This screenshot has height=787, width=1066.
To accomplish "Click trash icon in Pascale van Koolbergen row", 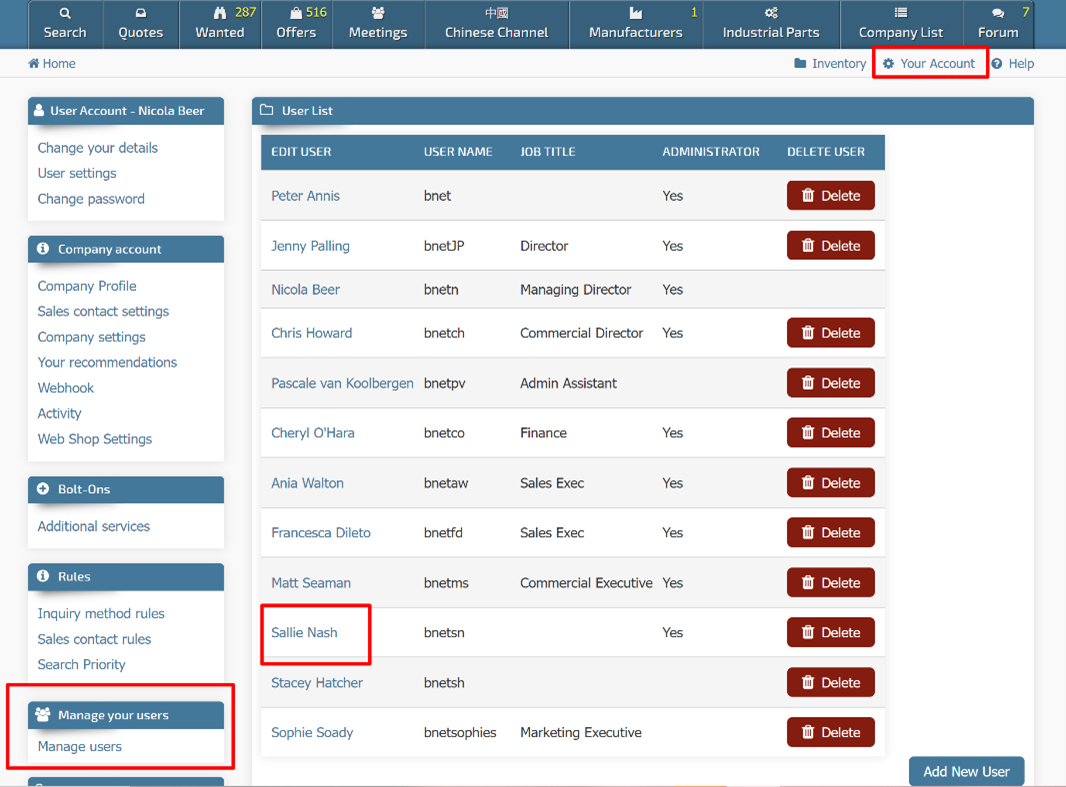I will pyautogui.click(x=808, y=383).
